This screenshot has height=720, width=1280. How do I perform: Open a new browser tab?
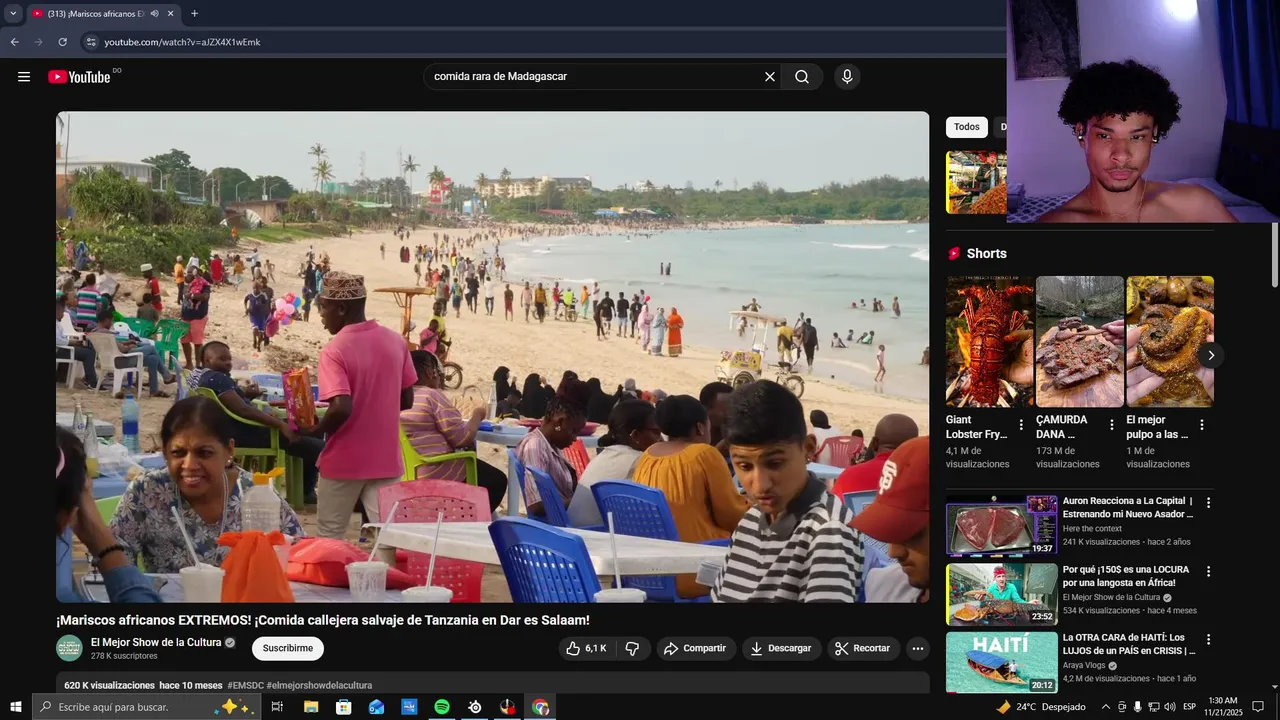(194, 13)
